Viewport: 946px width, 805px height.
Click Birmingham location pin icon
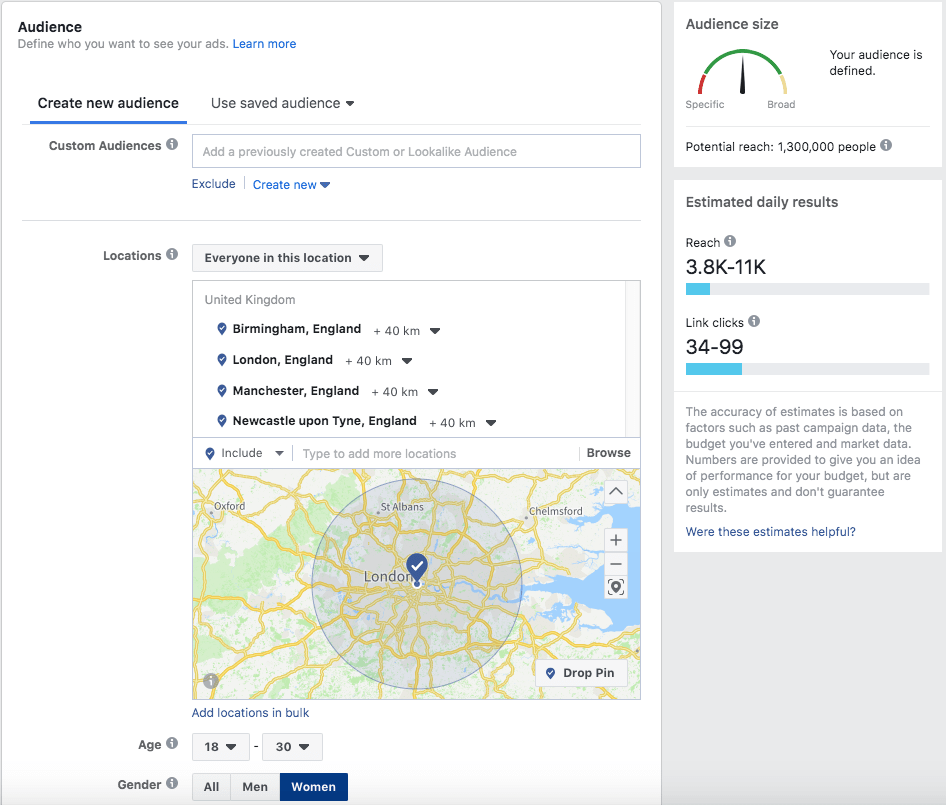coord(221,329)
